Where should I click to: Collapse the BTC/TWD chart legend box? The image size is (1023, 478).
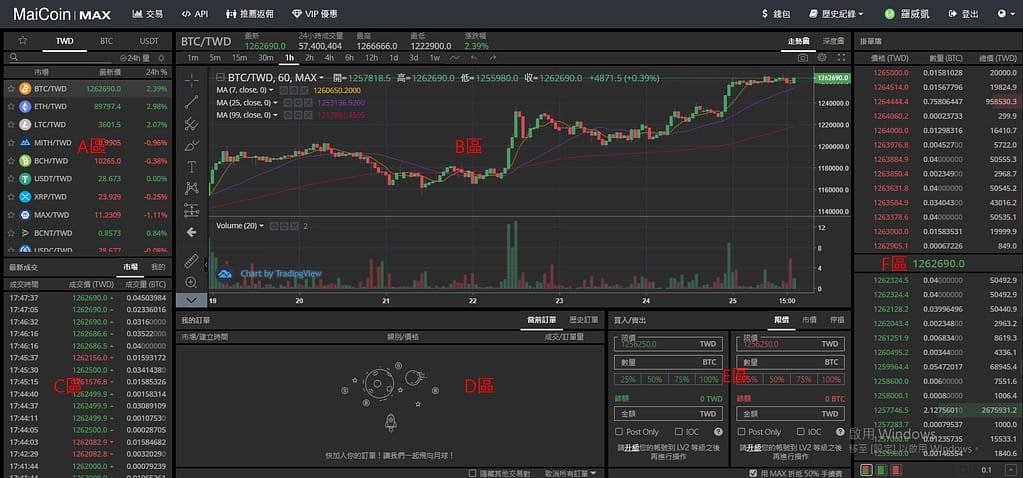click(x=220, y=78)
